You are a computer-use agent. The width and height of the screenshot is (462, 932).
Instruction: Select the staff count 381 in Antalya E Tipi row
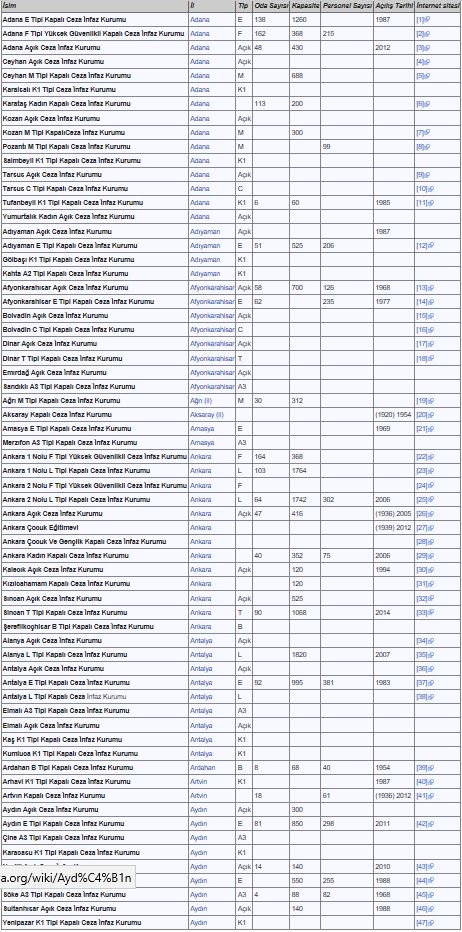click(328, 682)
